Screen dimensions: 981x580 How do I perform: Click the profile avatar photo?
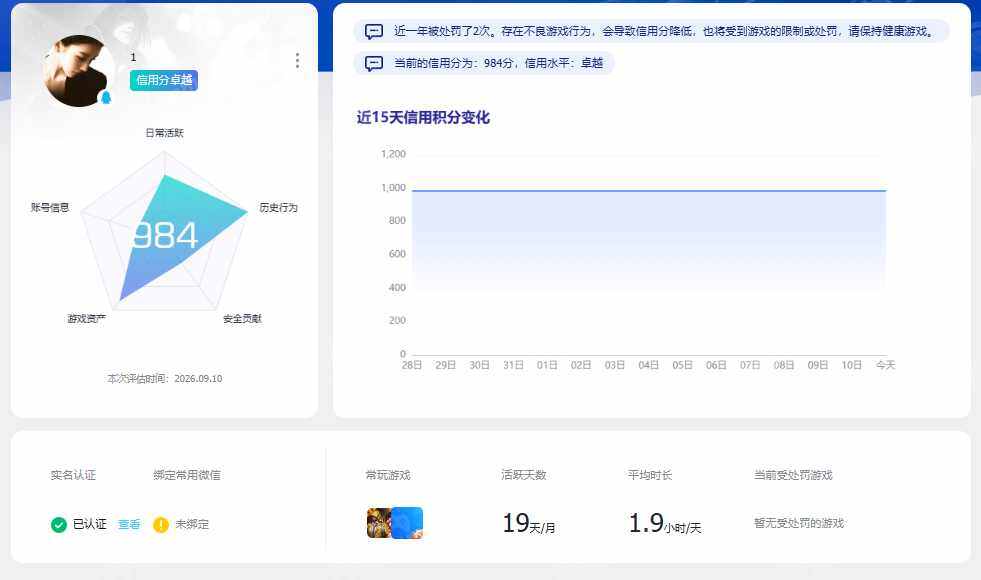point(79,71)
